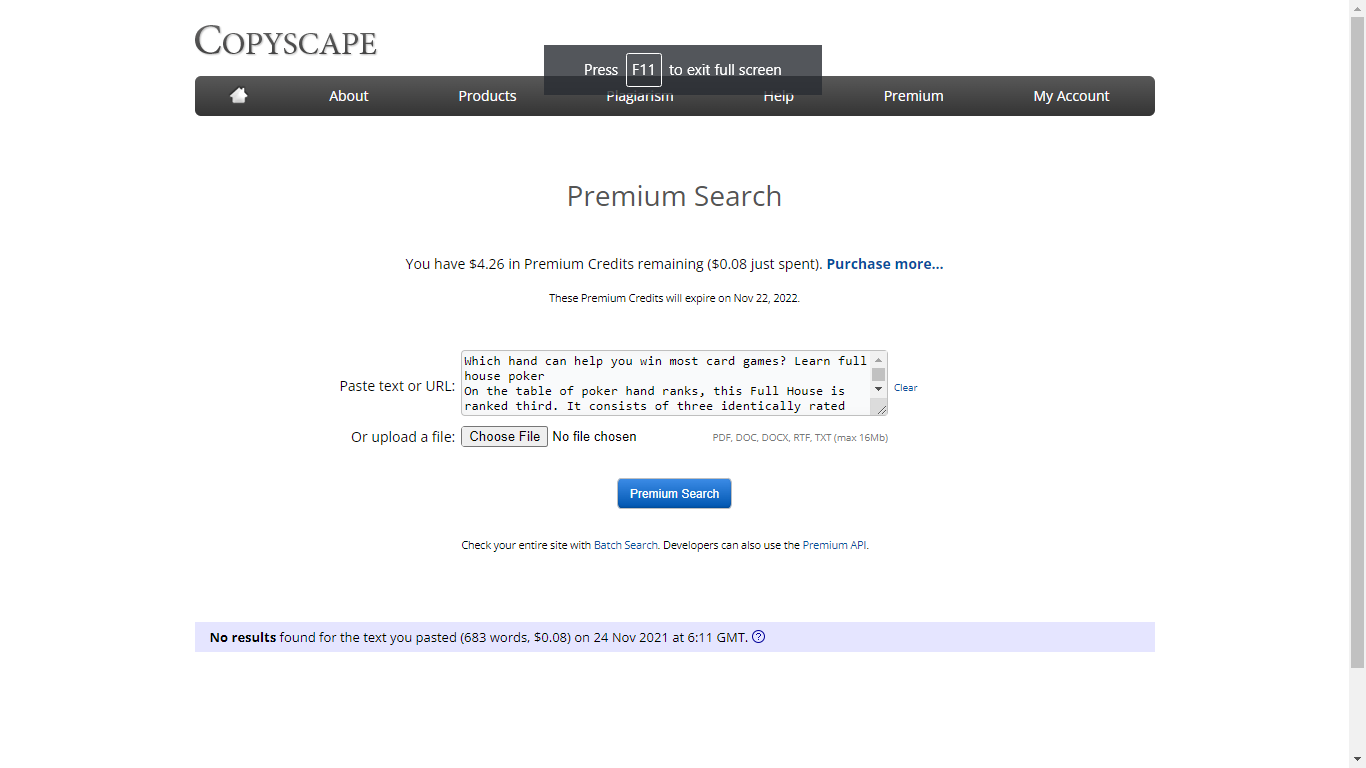Click the page scrollbar down arrow
Viewport: 1366px width, 768px height.
click(x=1357, y=760)
